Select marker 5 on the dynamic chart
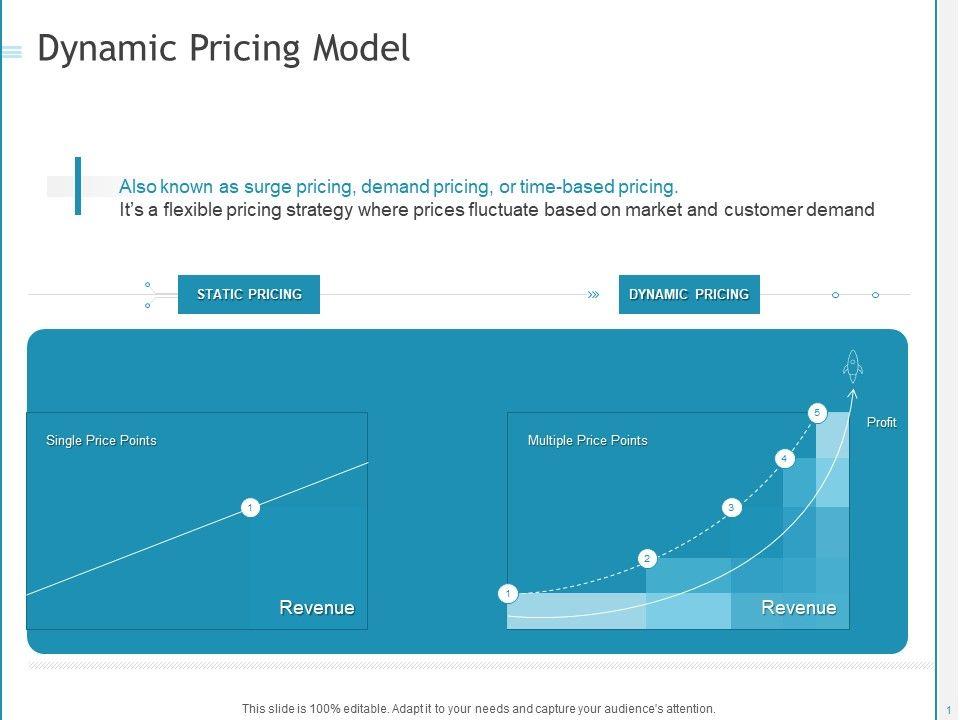The width and height of the screenshot is (960, 720). point(816,412)
